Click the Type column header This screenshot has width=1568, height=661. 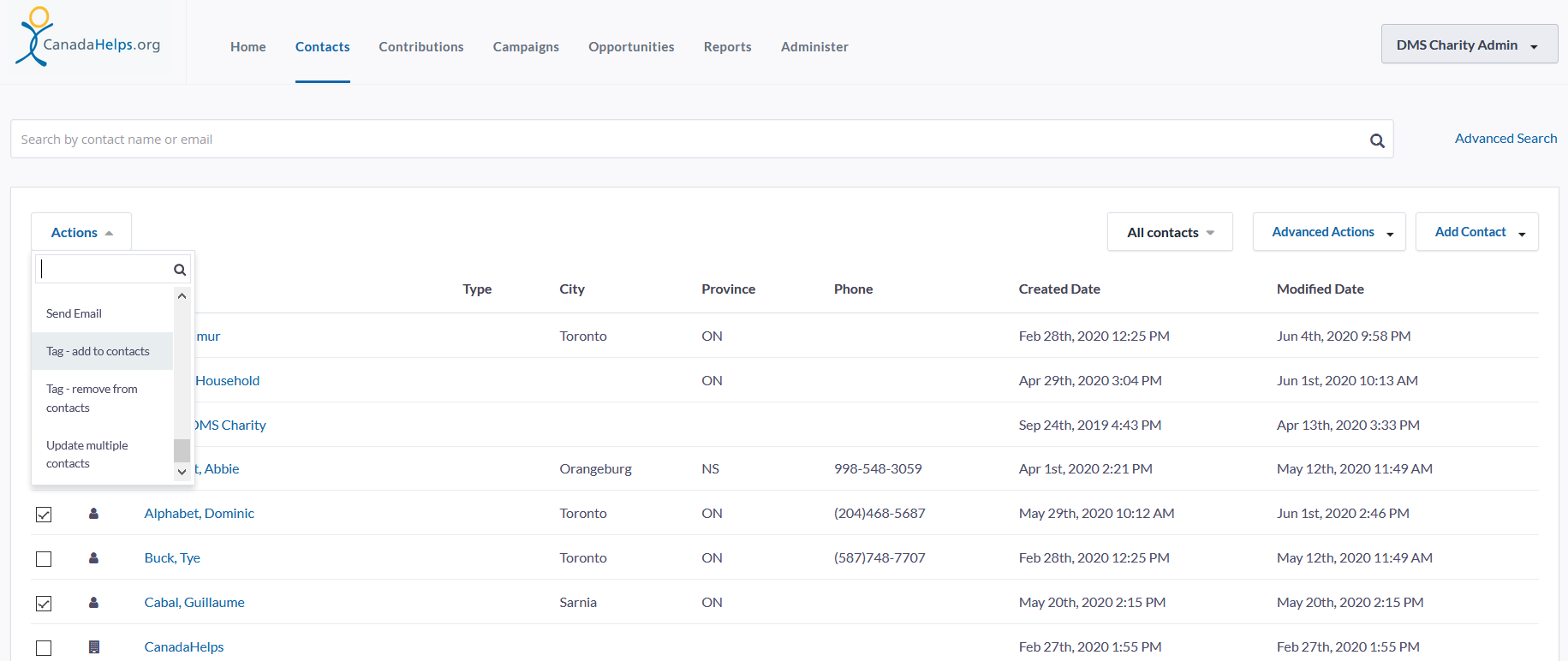tap(477, 289)
